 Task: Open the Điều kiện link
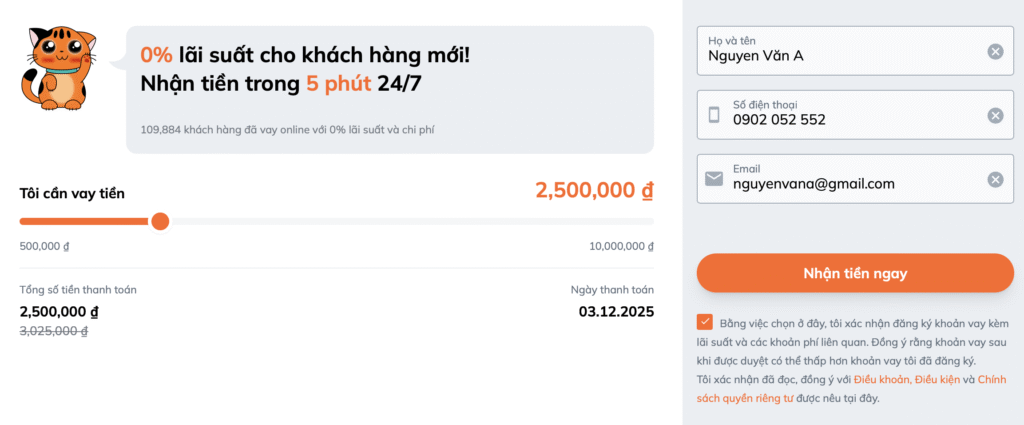click(937, 380)
